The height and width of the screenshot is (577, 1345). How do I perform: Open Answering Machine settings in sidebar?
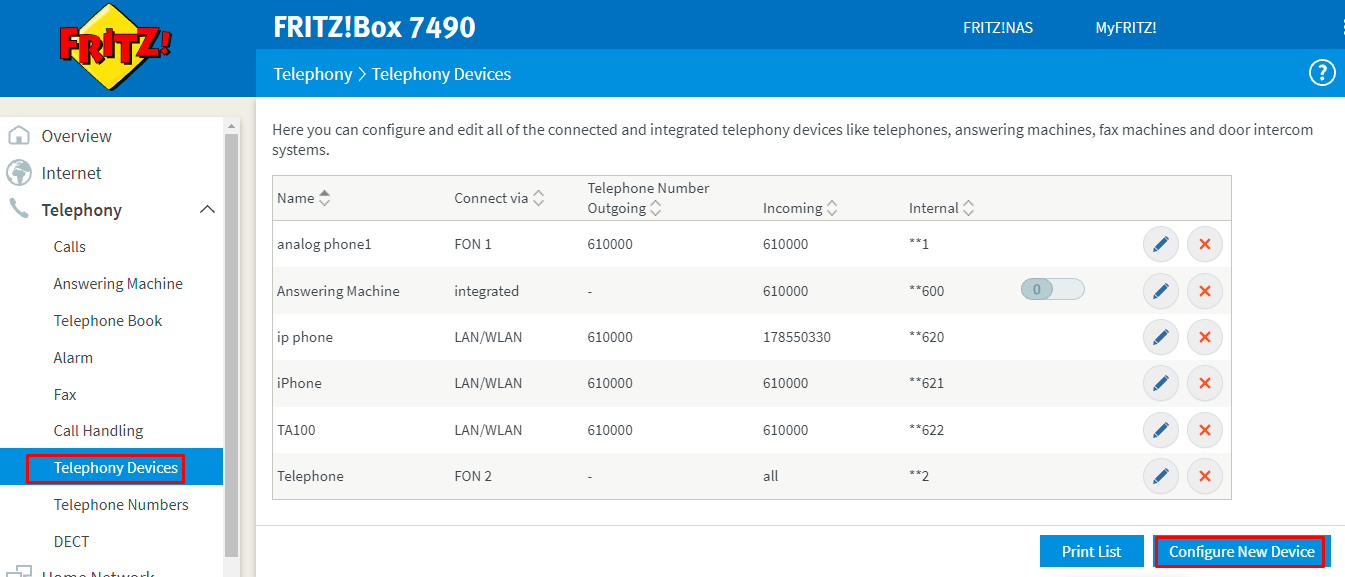click(x=118, y=284)
